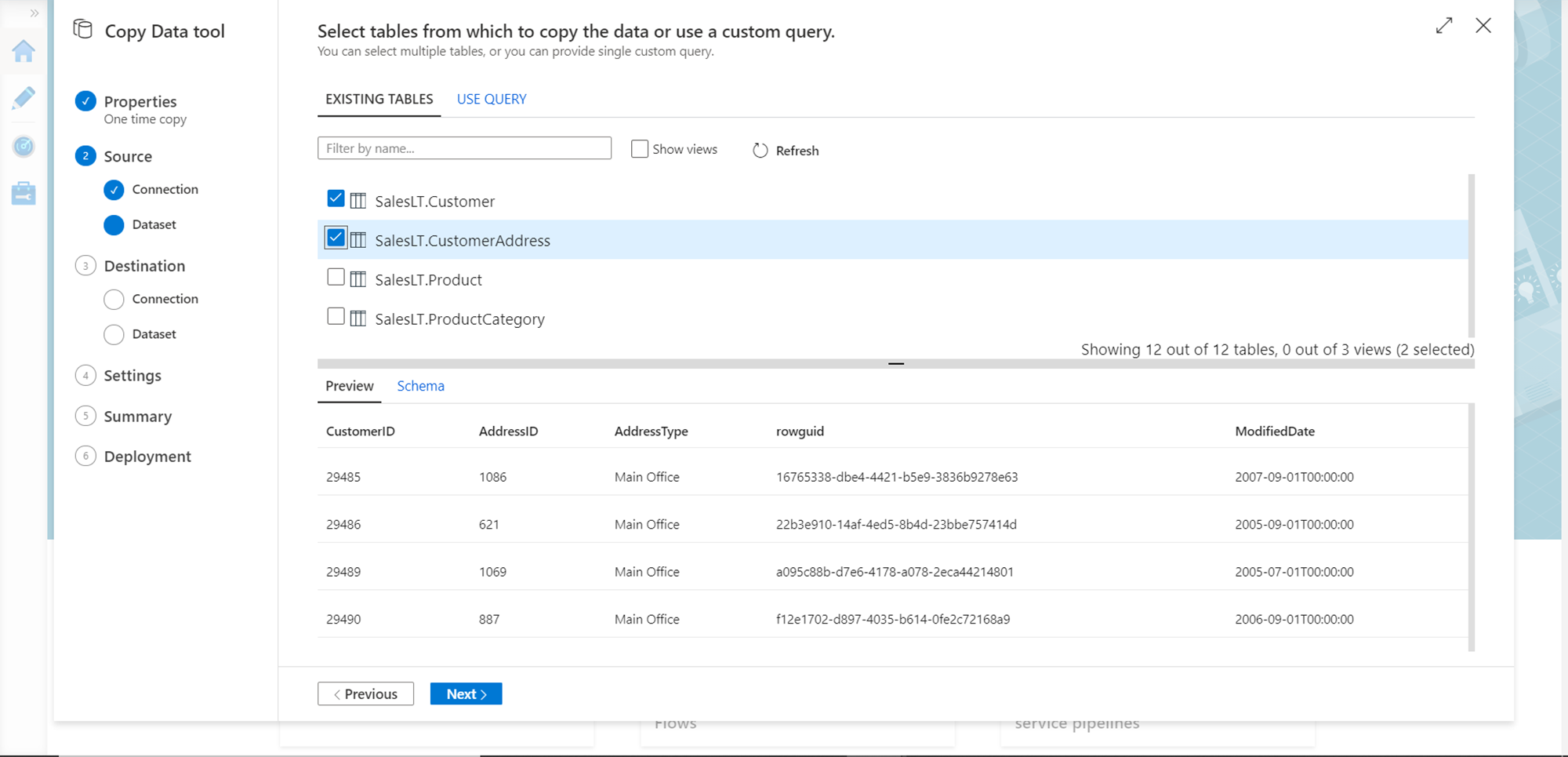Enable the Show views checkbox
The image size is (1568, 757).
click(640, 149)
